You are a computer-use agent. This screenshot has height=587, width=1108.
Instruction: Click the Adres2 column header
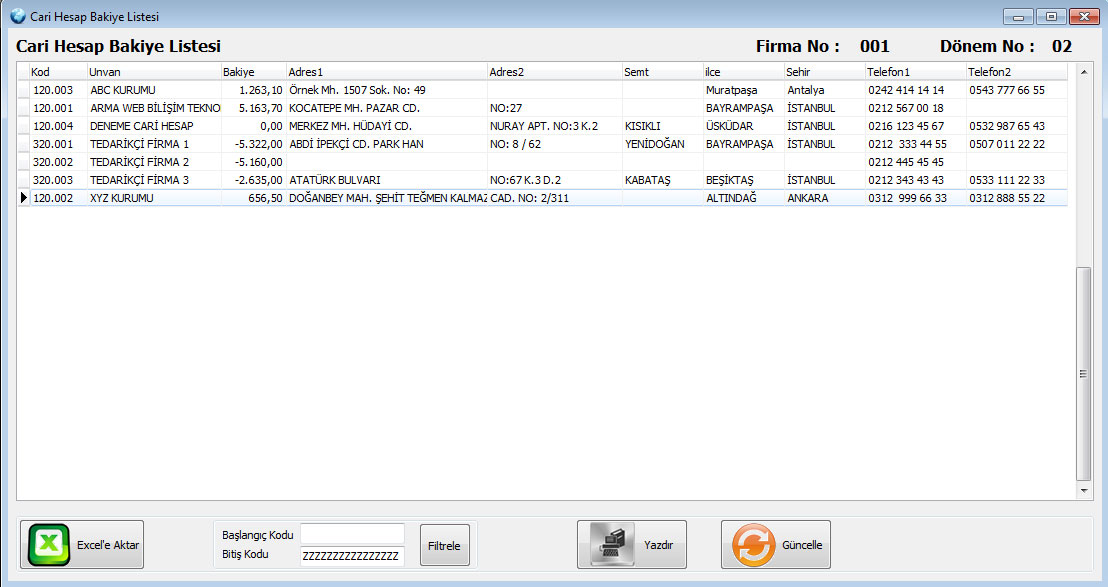pos(555,72)
